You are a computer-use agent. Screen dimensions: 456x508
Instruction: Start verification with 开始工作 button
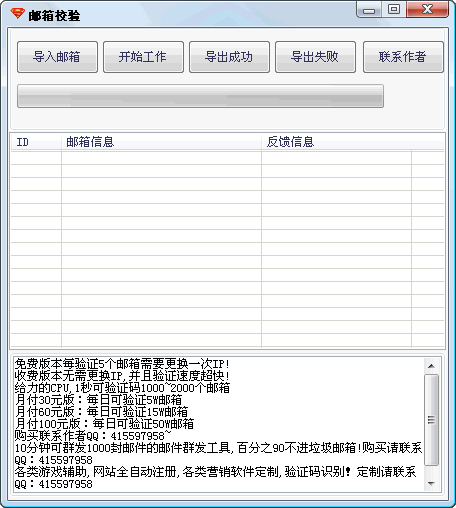pos(143,57)
